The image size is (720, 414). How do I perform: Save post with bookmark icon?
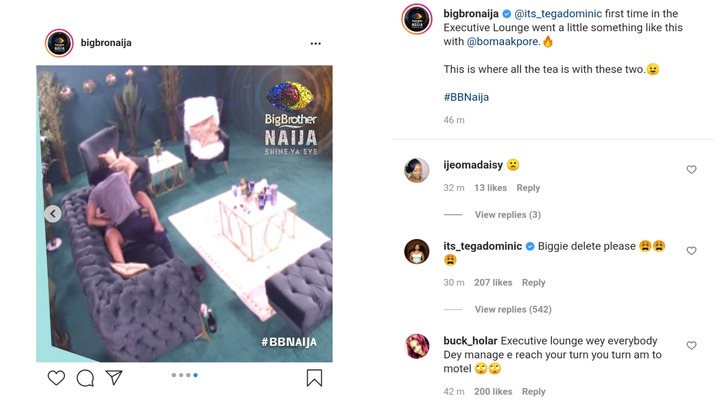(314, 378)
